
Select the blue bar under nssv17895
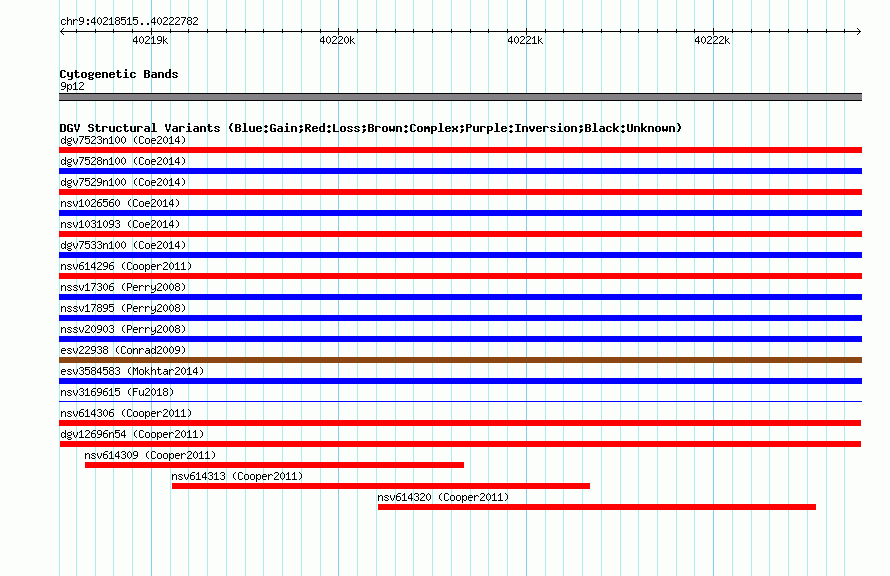[460, 318]
